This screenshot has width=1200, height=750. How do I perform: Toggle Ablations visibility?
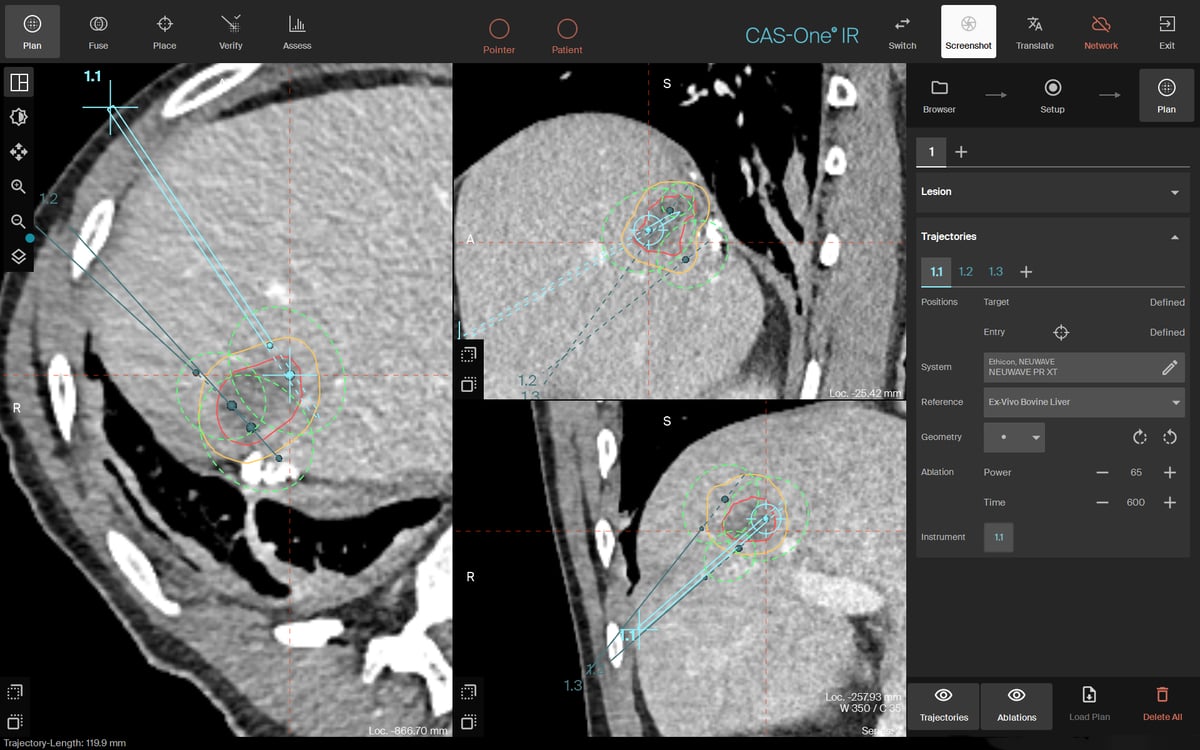[1016, 705]
